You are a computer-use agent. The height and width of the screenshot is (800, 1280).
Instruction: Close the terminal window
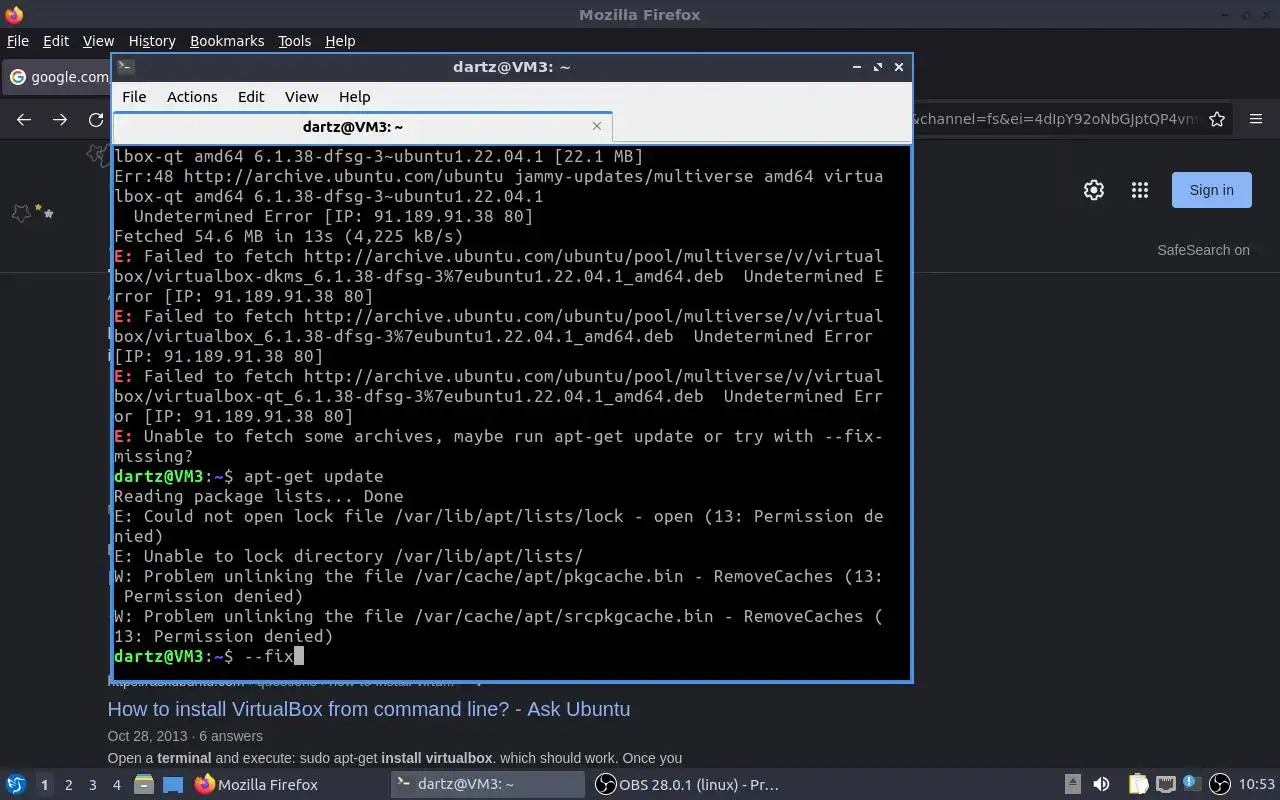[x=899, y=67]
